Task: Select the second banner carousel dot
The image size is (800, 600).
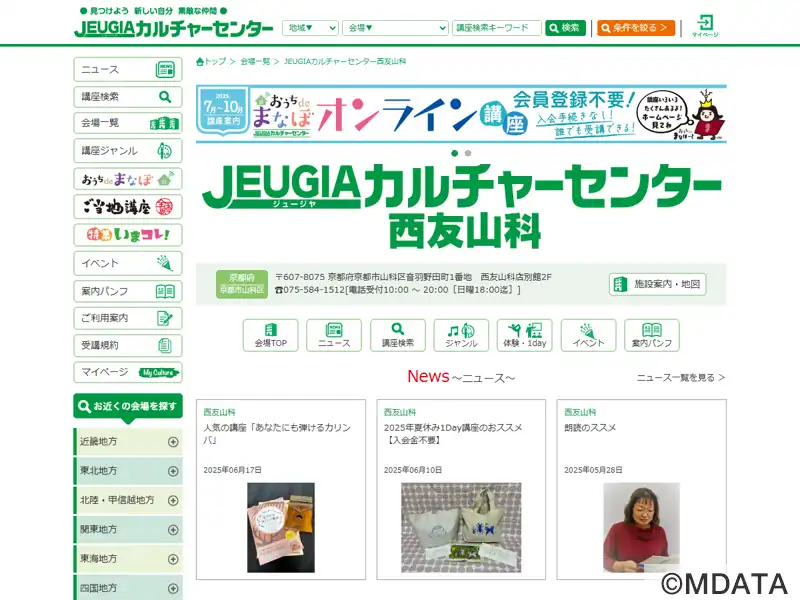Action: click(x=468, y=153)
